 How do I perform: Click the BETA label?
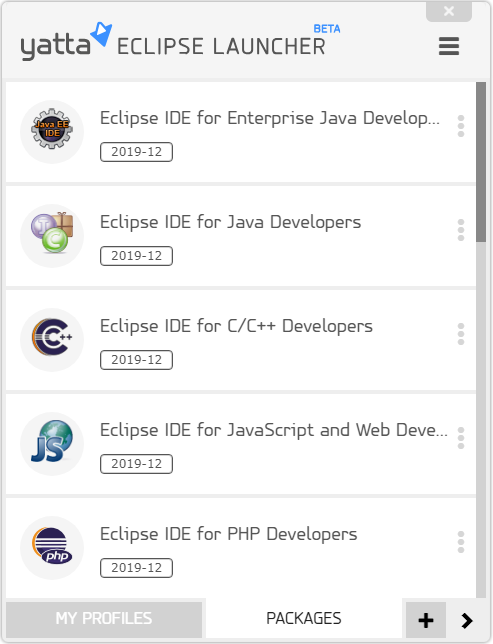click(327, 29)
